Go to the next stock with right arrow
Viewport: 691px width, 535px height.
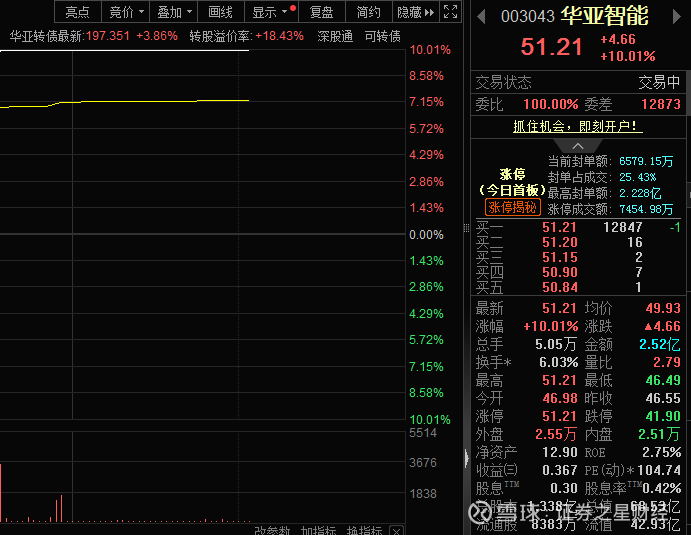tap(676, 17)
